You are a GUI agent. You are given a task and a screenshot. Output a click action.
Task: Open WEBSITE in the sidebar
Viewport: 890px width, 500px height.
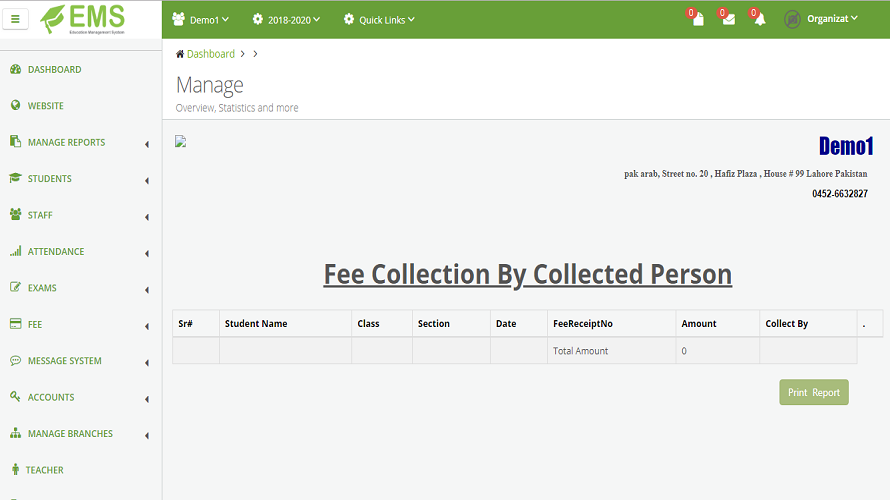[45, 106]
